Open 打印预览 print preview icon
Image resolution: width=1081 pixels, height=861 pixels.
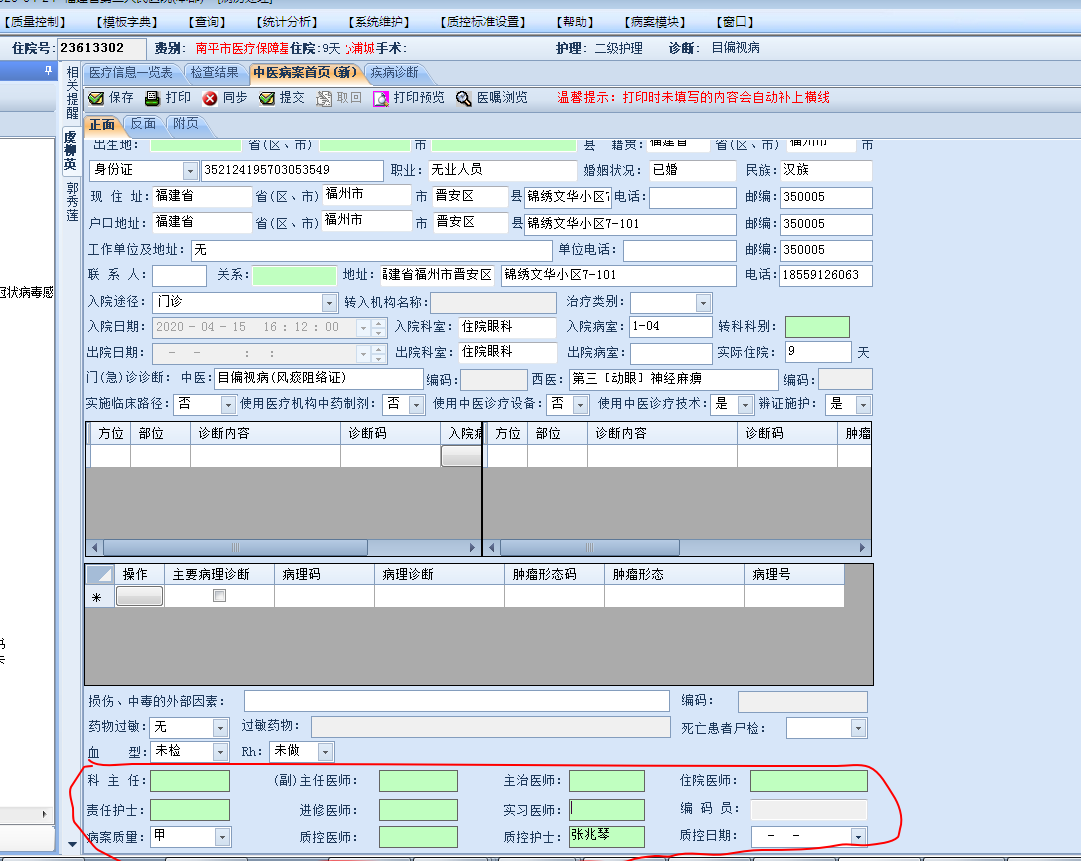coord(381,99)
